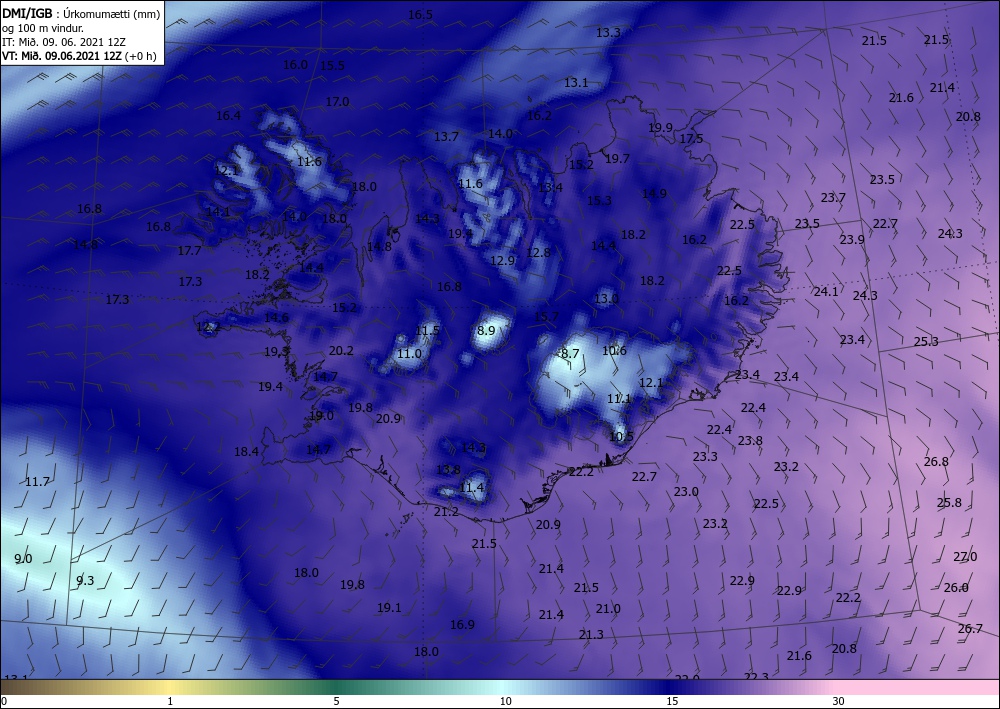
Task: Click the 23.3 value on the map
Action: (x=705, y=457)
